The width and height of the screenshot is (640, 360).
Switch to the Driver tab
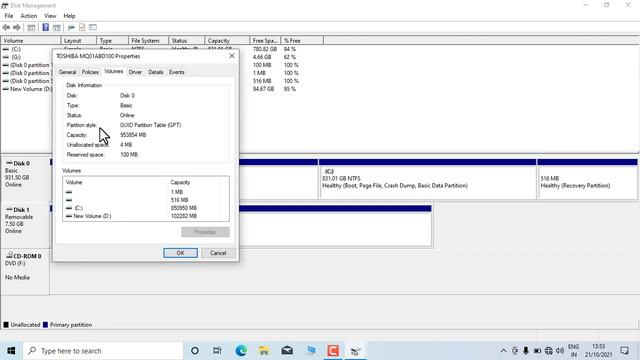point(135,72)
